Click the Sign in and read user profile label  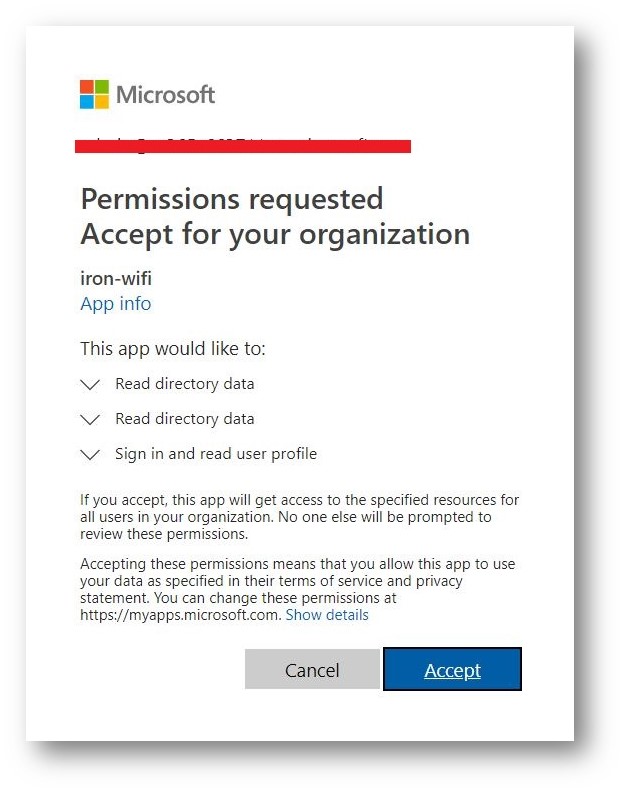click(216, 454)
